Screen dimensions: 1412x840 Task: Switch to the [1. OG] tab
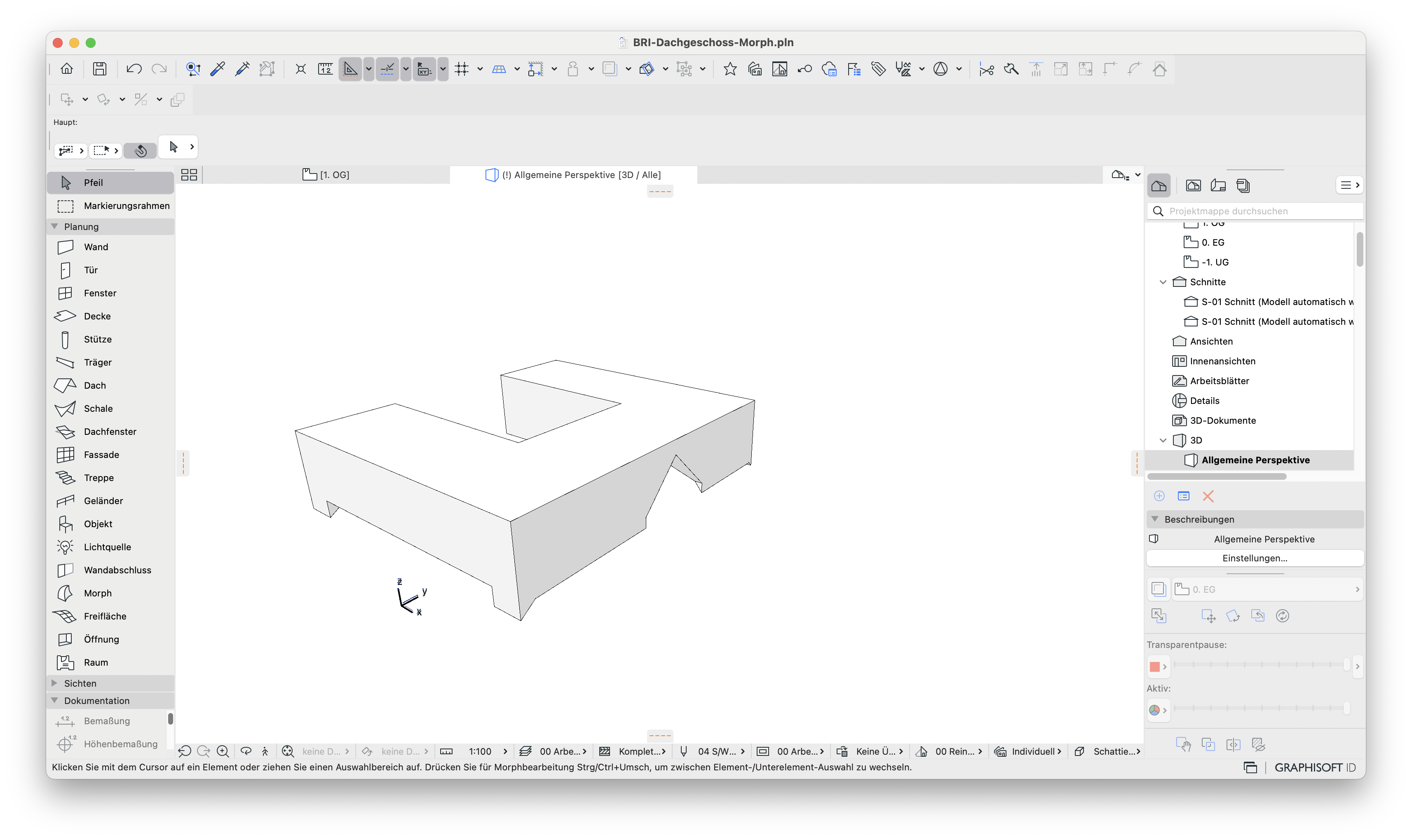[x=326, y=175]
